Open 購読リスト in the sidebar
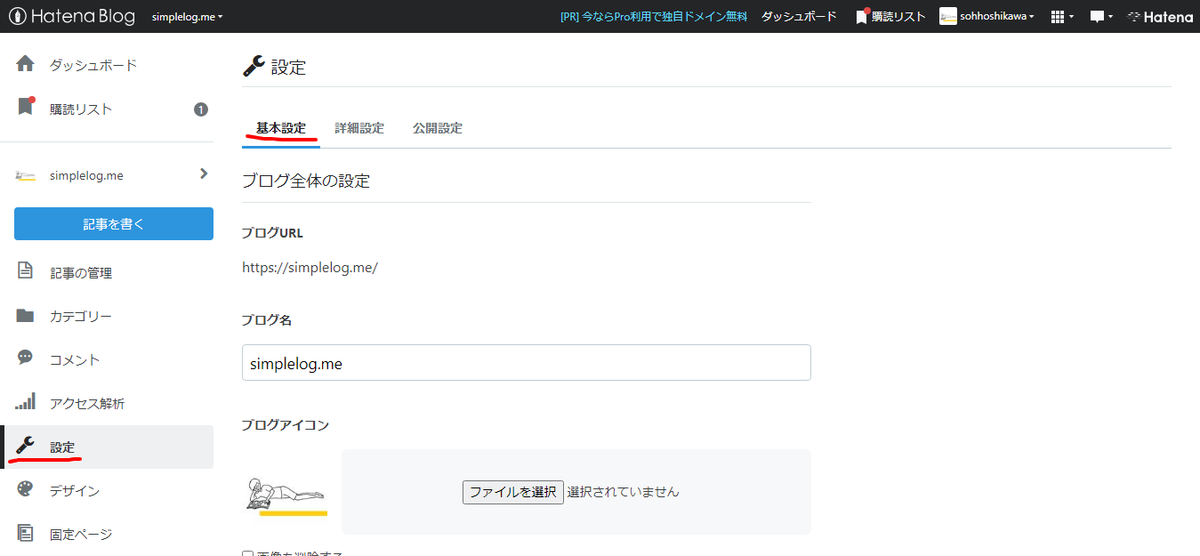The width and height of the screenshot is (1200, 556). pyautogui.click(x=81, y=109)
